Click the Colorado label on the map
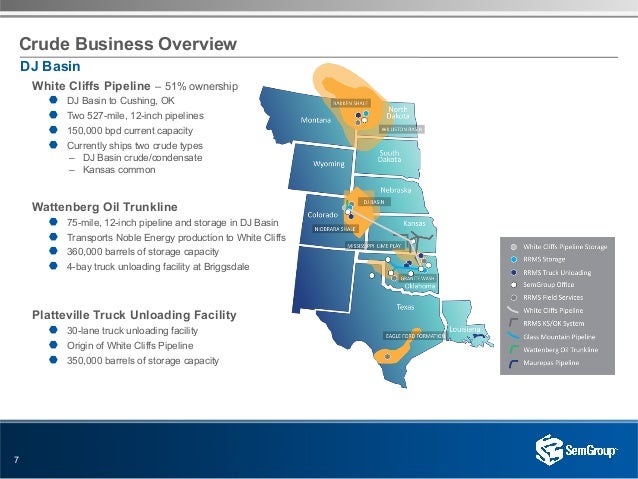The image size is (638, 479). [323, 214]
